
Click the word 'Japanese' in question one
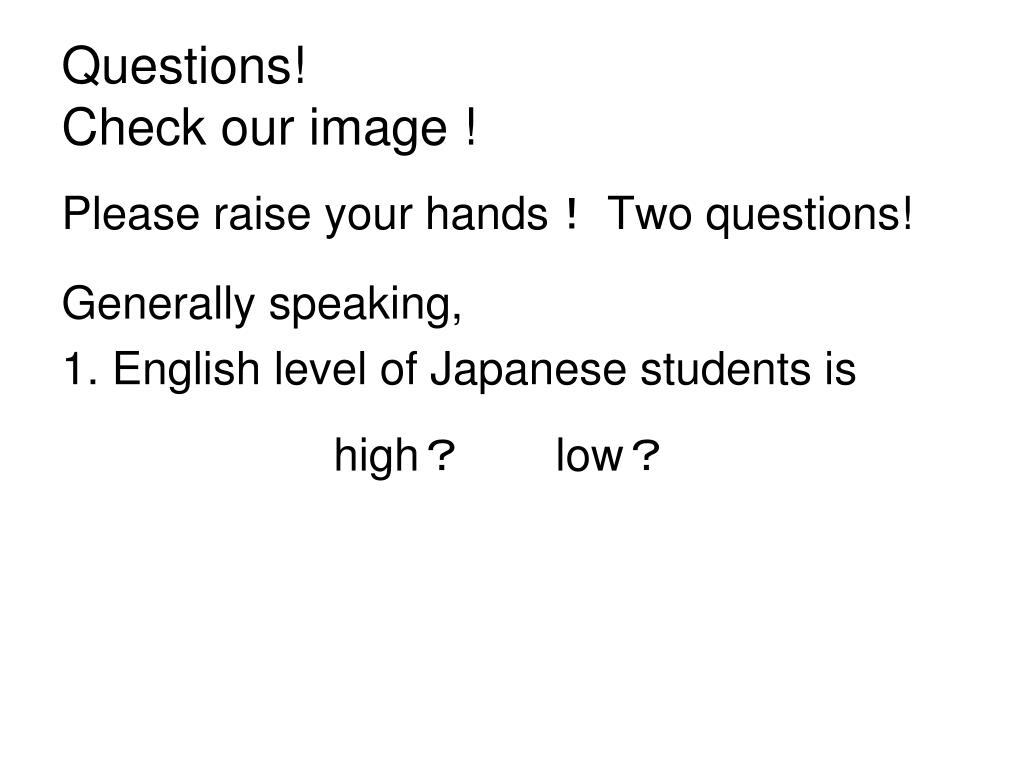click(528, 370)
